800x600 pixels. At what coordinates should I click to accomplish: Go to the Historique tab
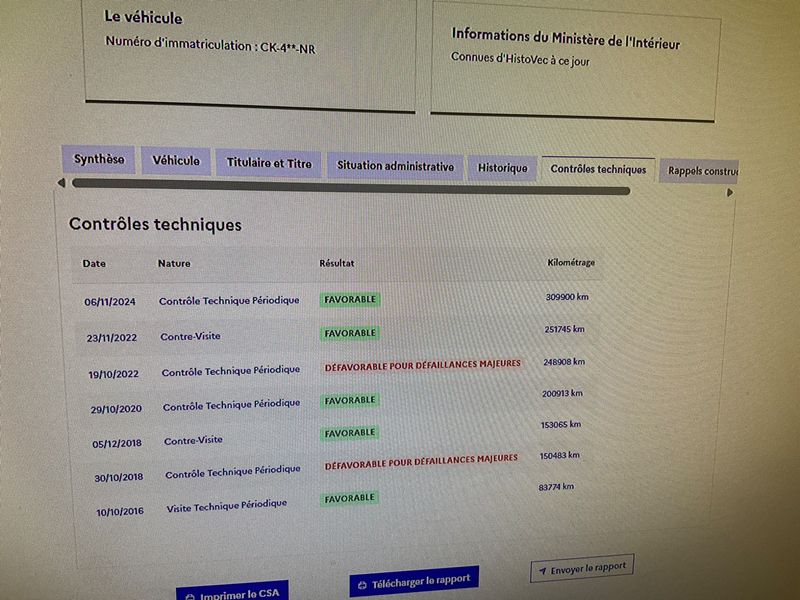503,168
